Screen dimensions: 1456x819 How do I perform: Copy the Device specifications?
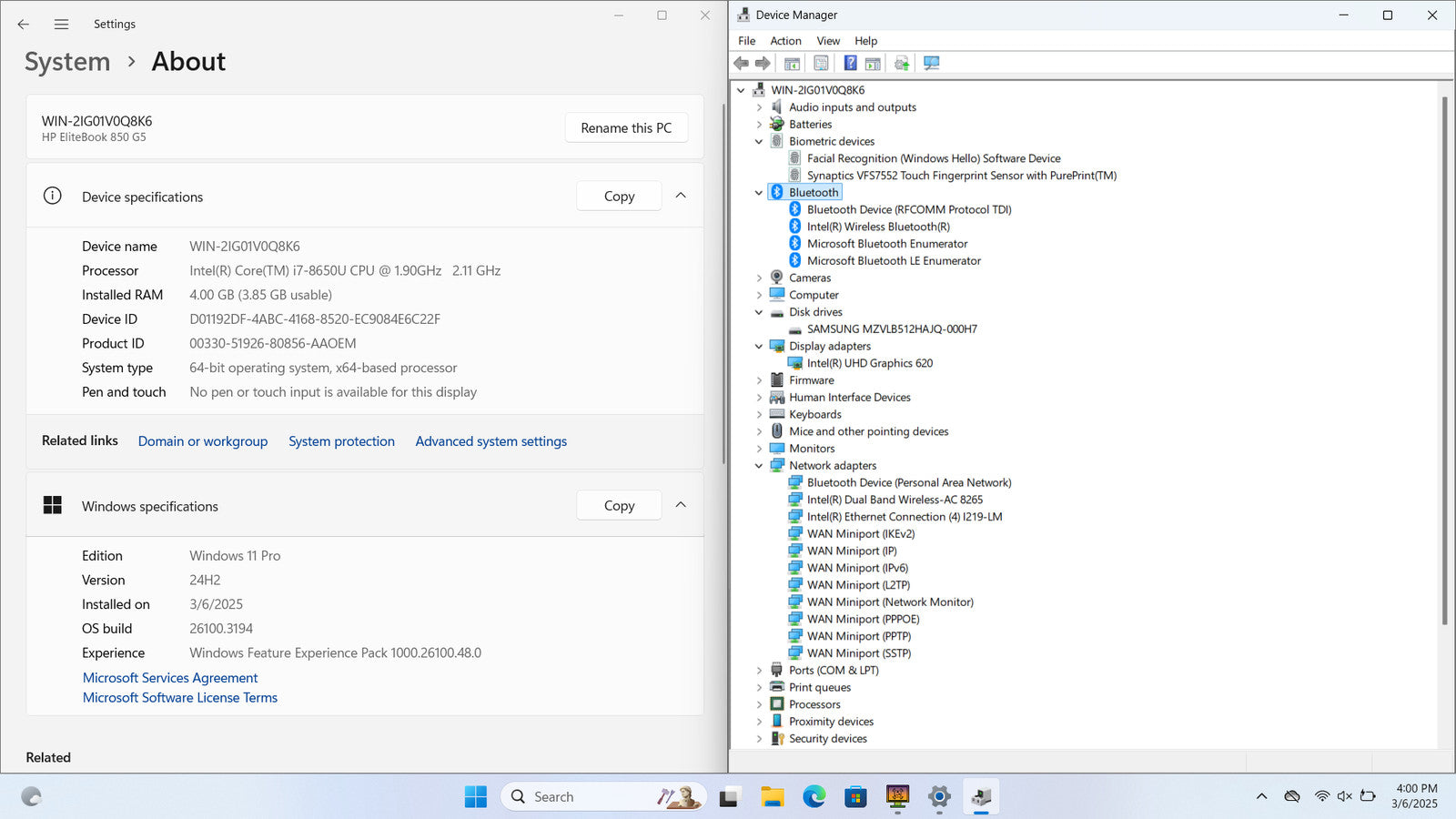tap(619, 197)
